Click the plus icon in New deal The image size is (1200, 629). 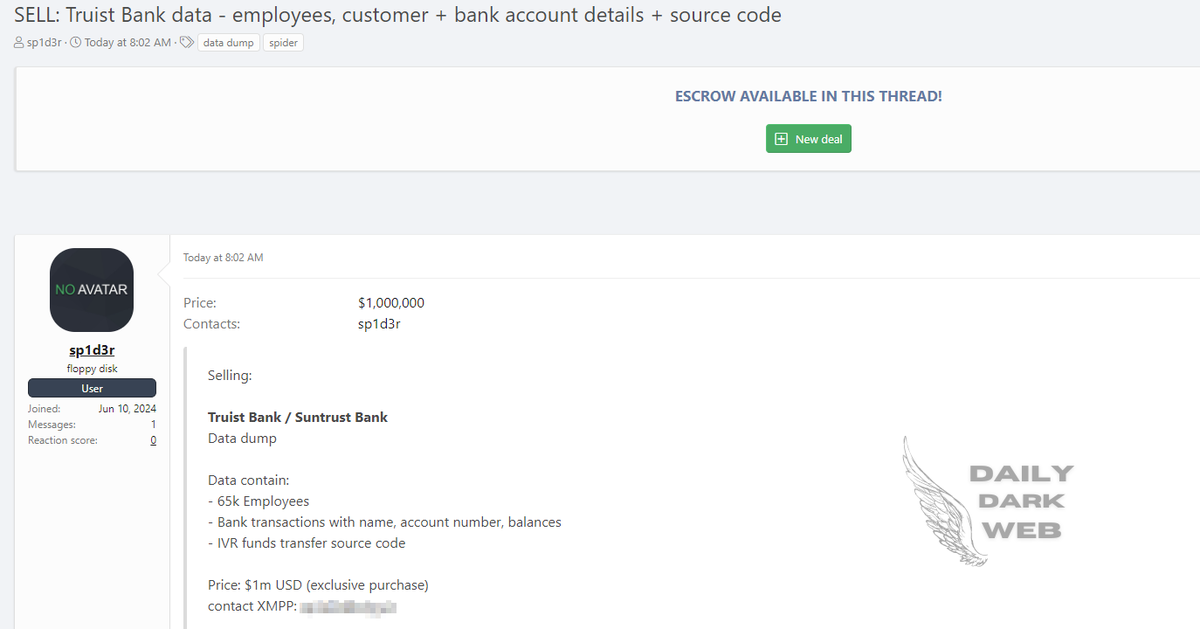782,139
